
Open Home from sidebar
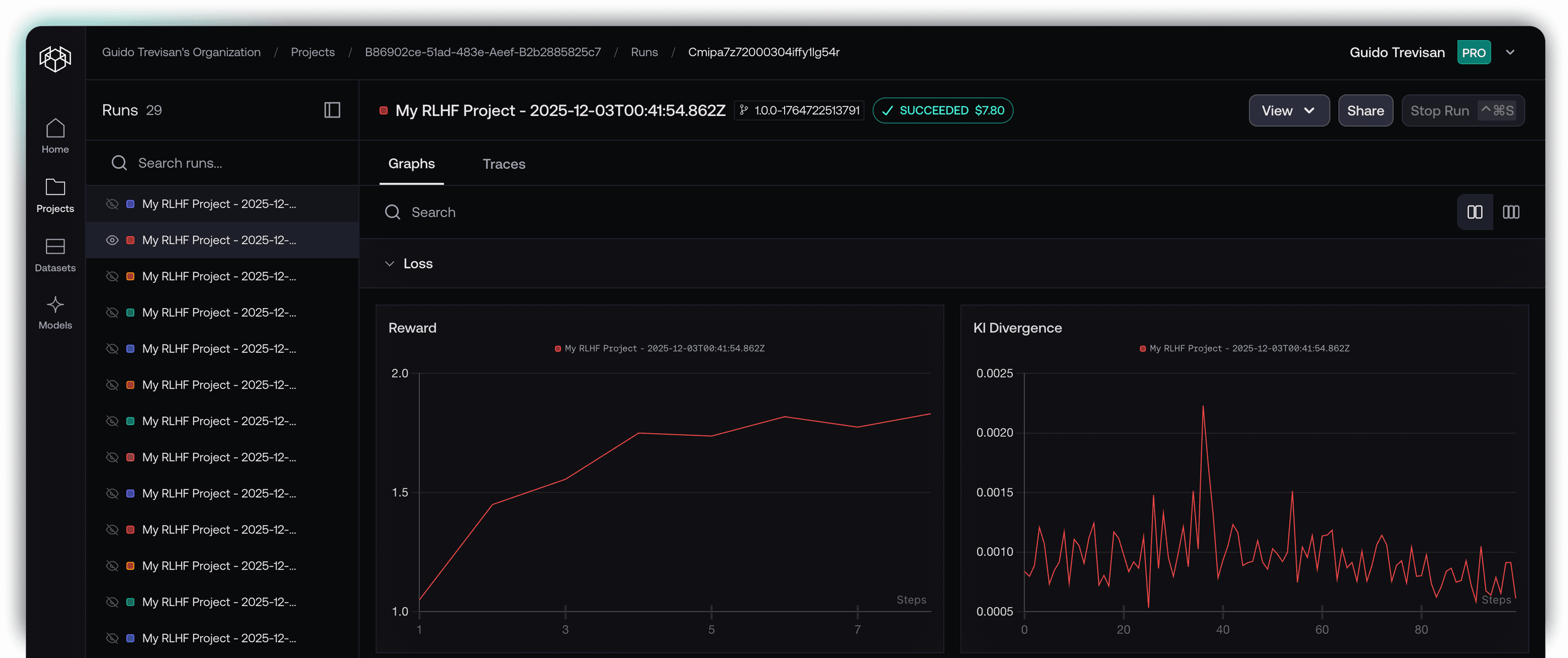point(55,135)
